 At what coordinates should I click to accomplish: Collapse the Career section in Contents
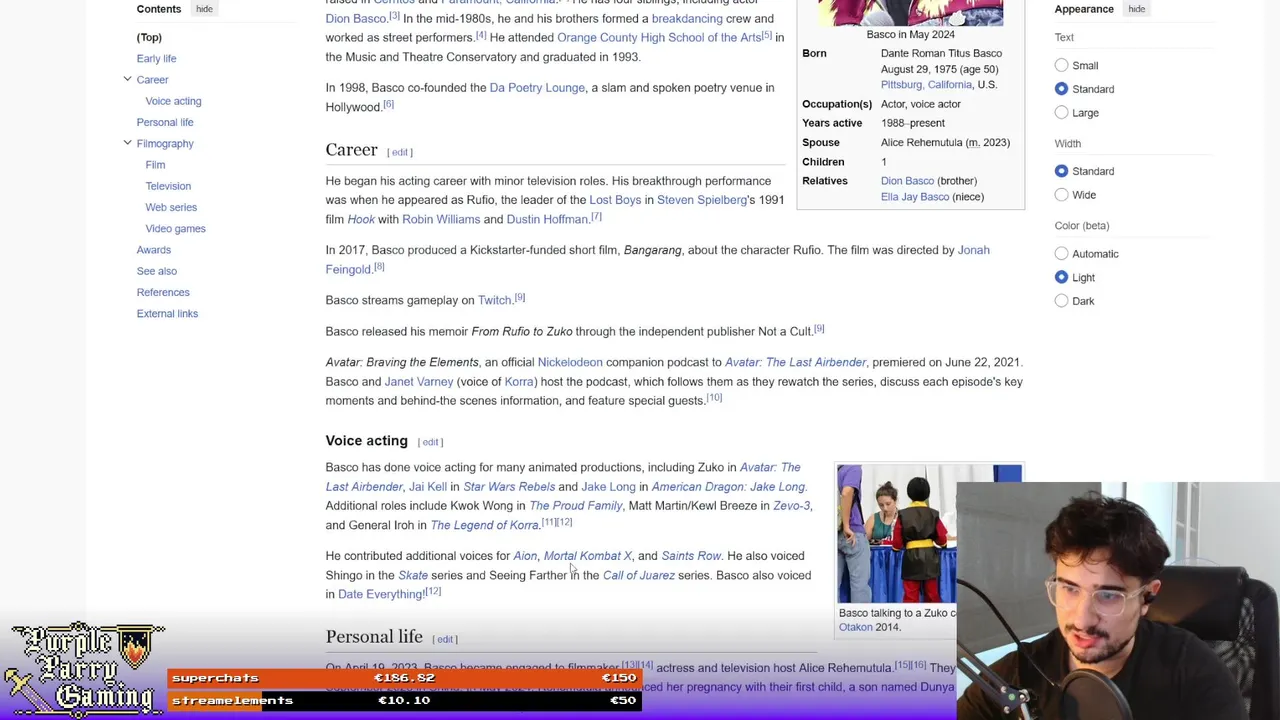(x=127, y=79)
